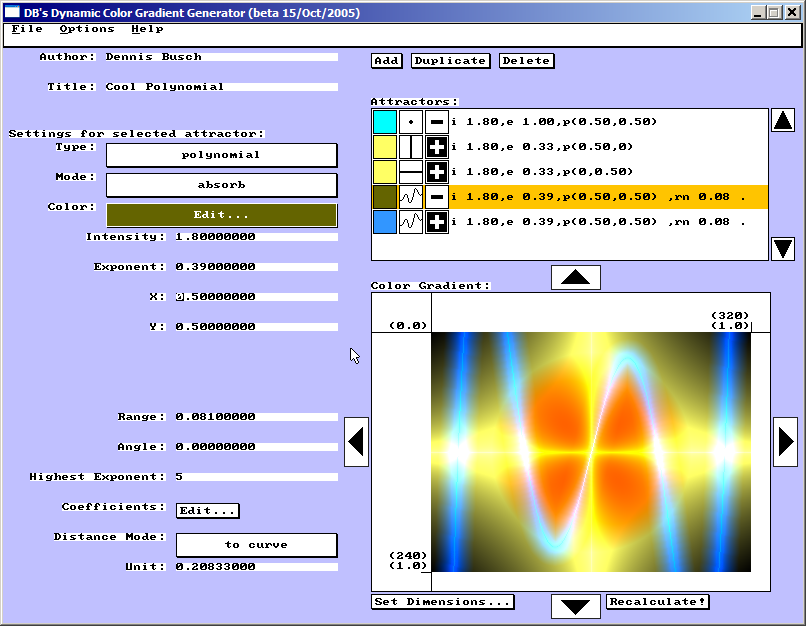This screenshot has height=626, width=806.
Task: Open the File menu
Action: point(27,29)
